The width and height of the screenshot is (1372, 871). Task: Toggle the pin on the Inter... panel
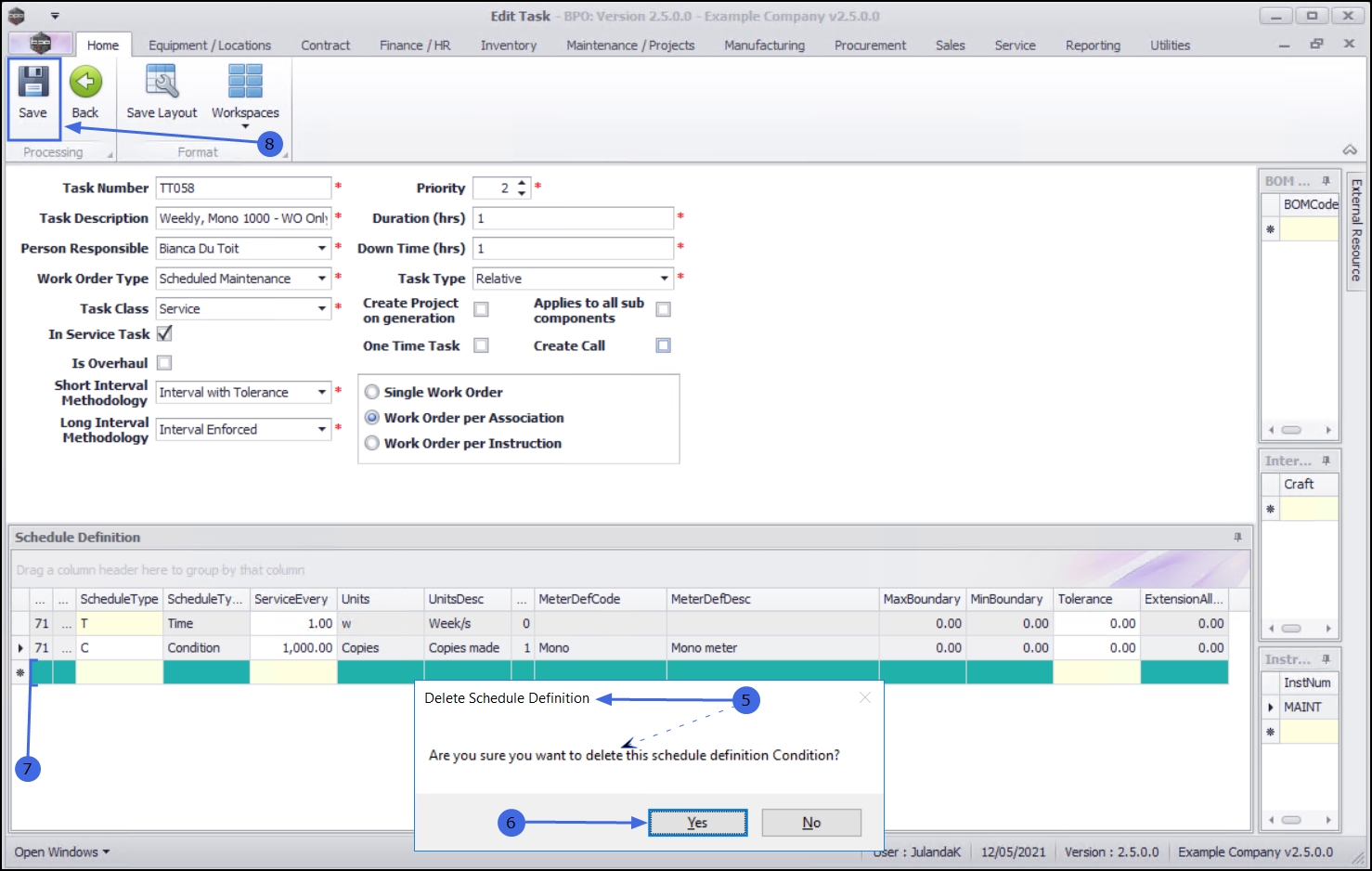pos(1326,461)
